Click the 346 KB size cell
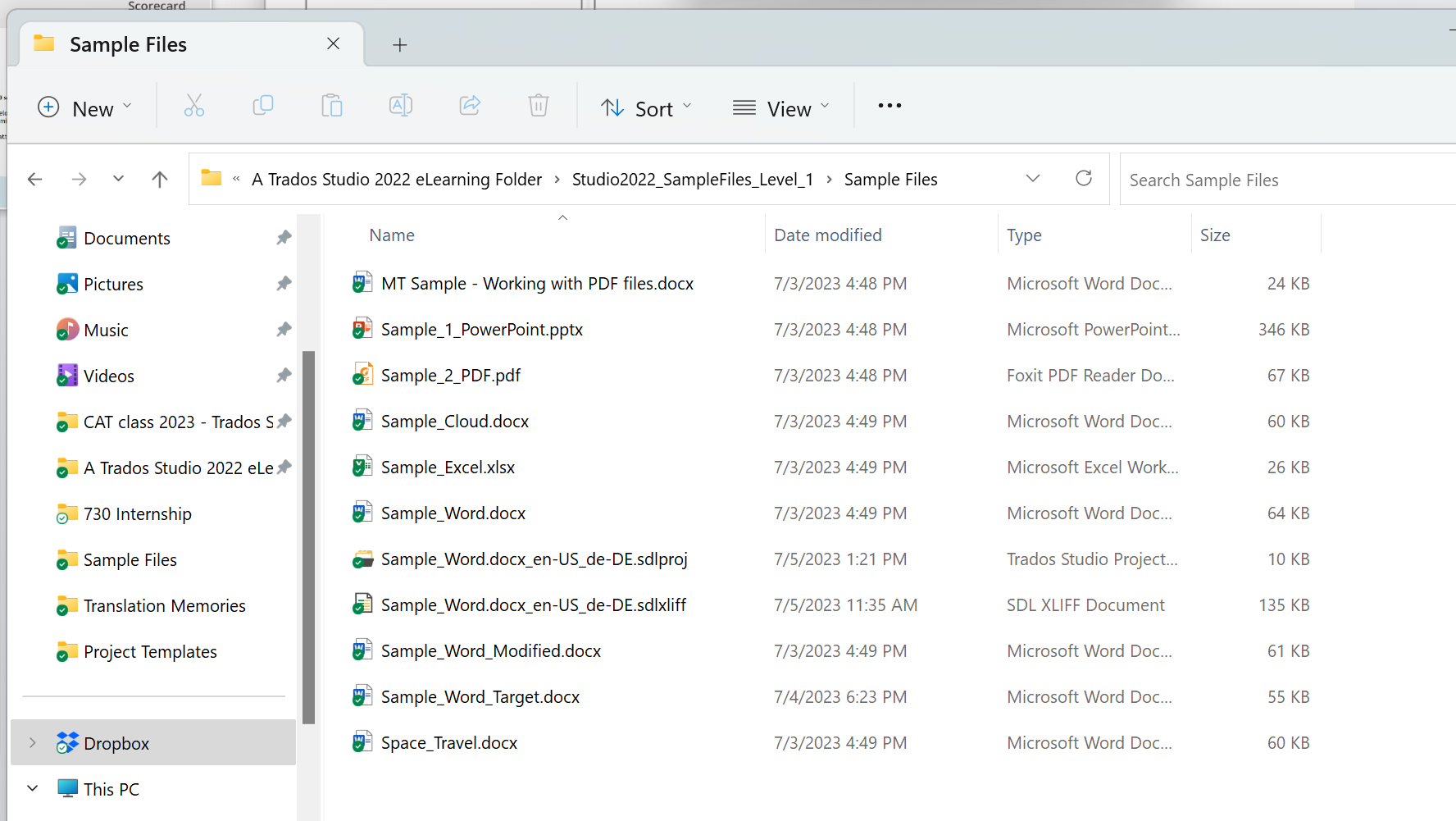The height and width of the screenshot is (821, 1456). click(1284, 330)
